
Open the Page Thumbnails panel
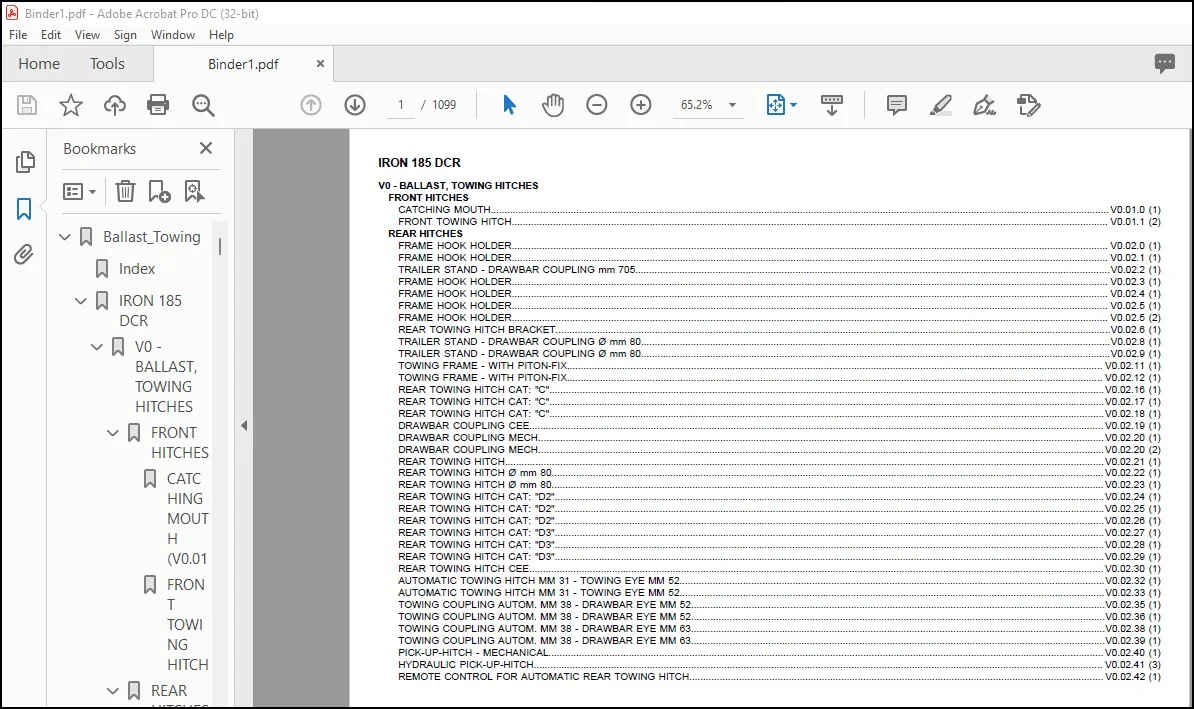[25, 161]
